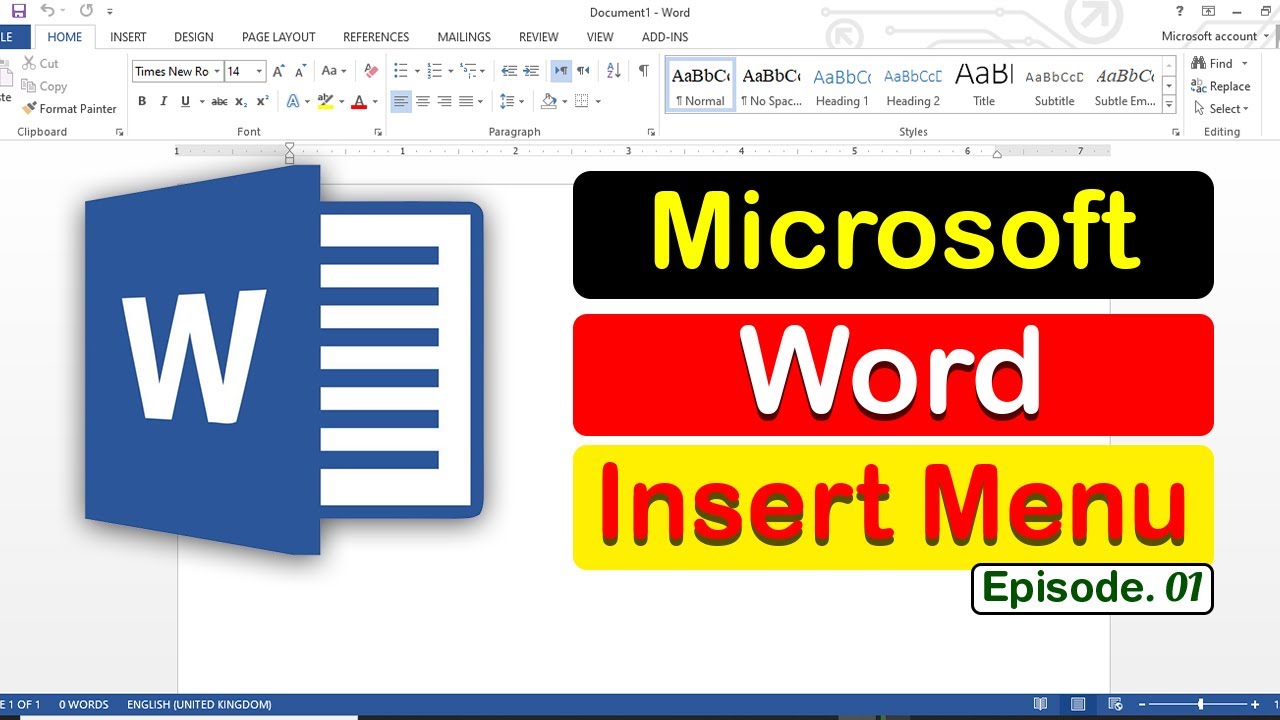The width and height of the screenshot is (1280, 720).
Task: Apply the Heading 1 style
Action: click(x=842, y=85)
